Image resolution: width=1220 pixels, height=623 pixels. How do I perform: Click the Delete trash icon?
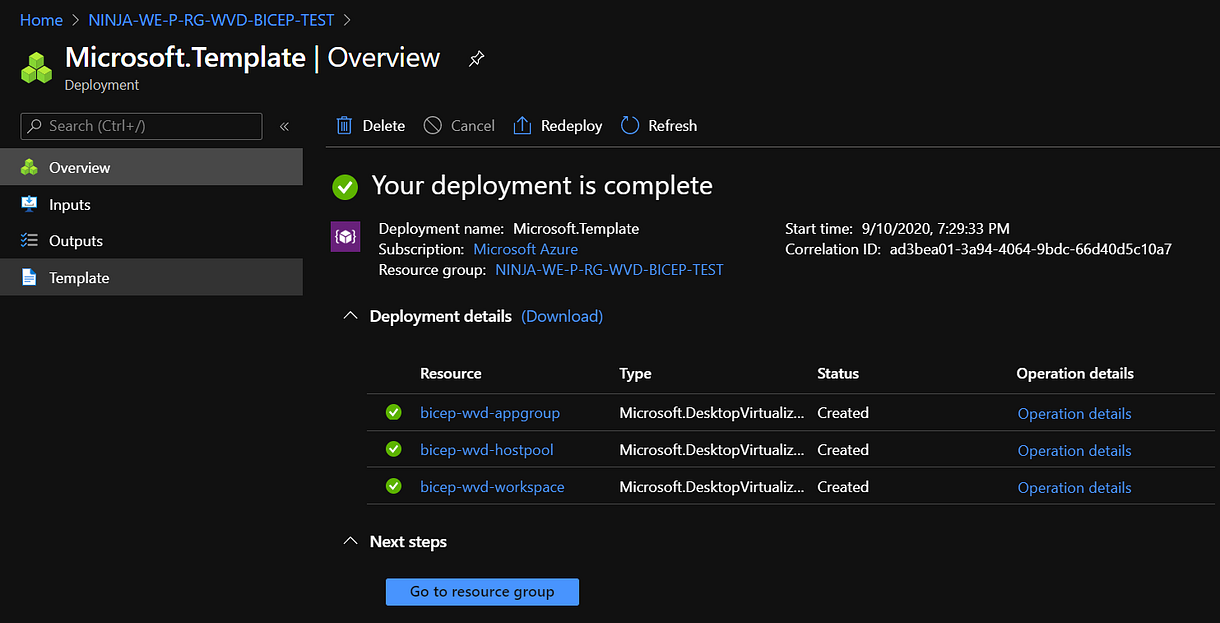click(344, 125)
